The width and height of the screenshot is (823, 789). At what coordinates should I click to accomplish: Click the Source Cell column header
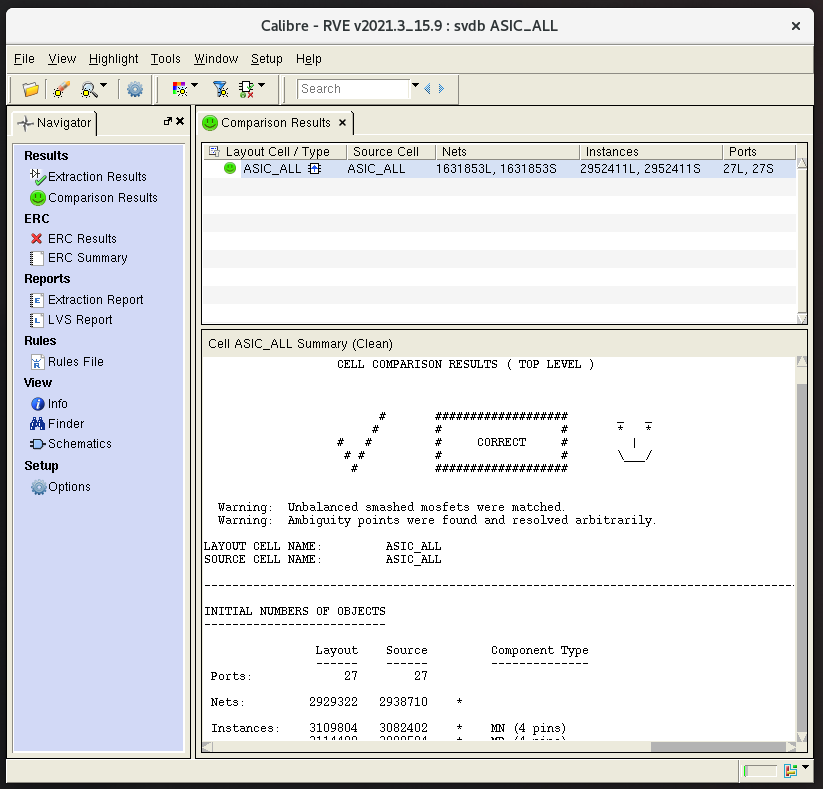click(x=391, y=152)
